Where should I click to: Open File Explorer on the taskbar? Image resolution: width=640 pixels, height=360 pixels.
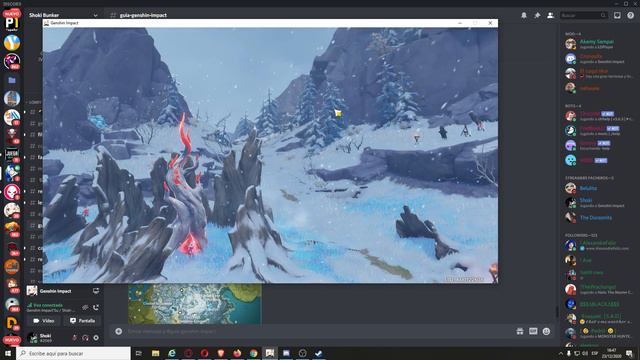click(x=156, y=353)
